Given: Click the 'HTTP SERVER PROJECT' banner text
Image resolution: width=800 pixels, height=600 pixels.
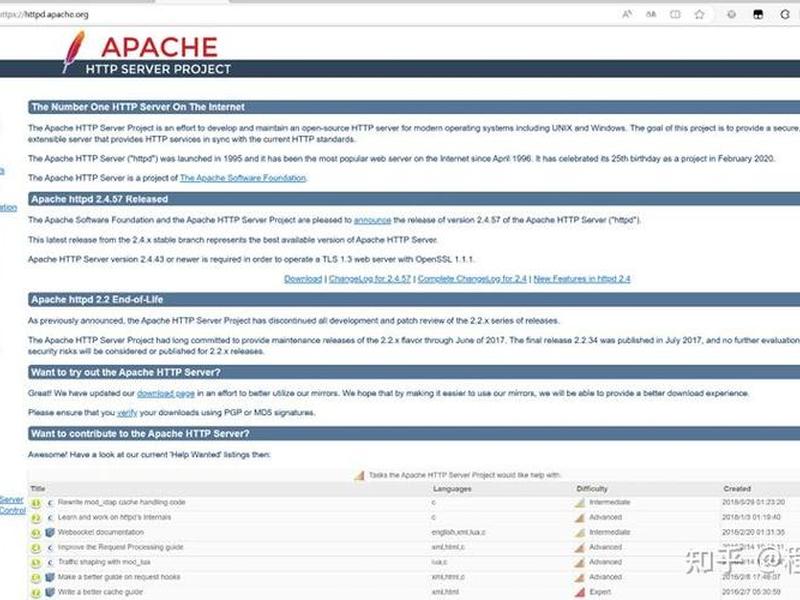Looking at the screenshot, I should point(158,69).
